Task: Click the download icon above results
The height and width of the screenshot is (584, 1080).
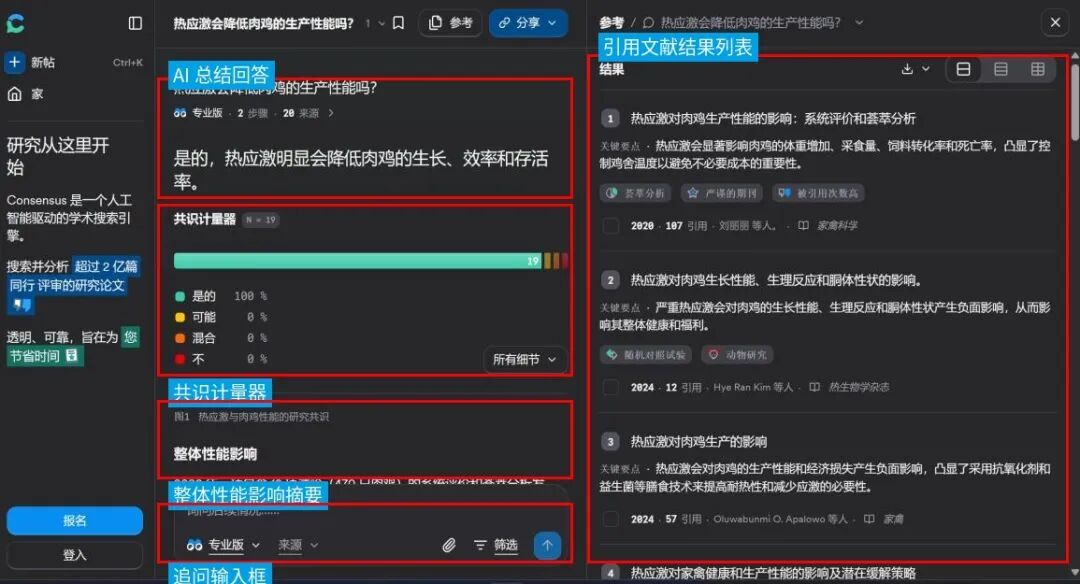Action: 908,69
